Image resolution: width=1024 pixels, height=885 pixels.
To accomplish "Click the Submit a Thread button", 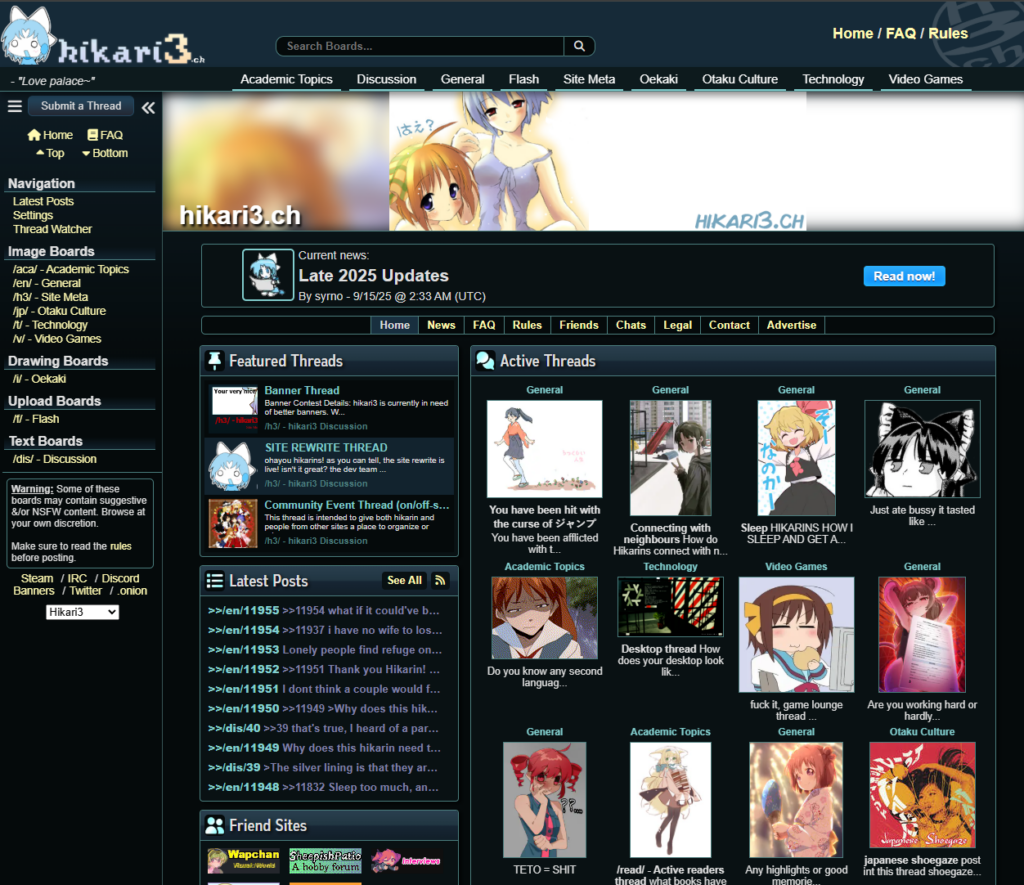I will click(81, 106).
